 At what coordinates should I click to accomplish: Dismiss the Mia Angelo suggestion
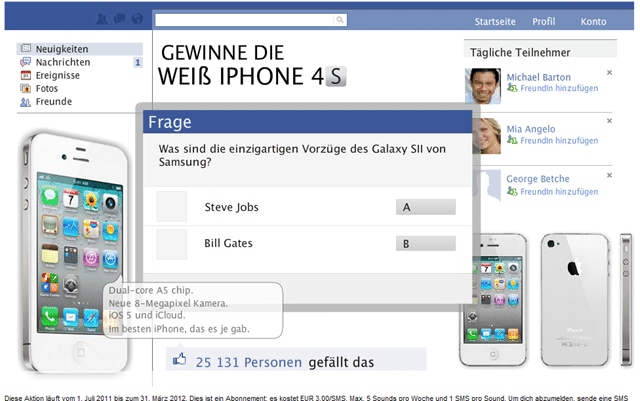pyautogui.click(x=609, y=120)
